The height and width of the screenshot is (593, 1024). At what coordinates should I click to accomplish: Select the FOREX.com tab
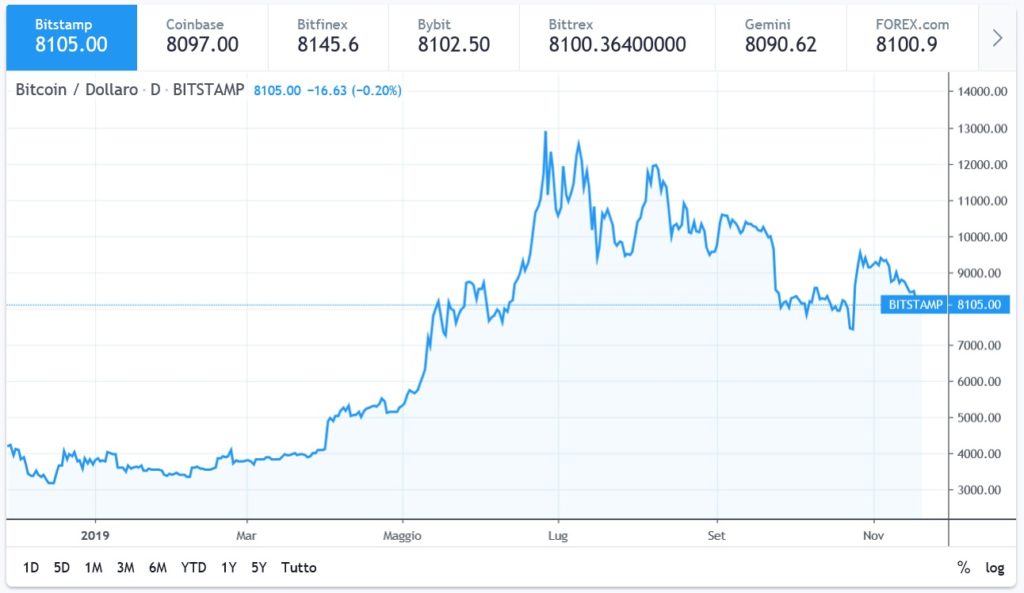(x=912, y=35)
